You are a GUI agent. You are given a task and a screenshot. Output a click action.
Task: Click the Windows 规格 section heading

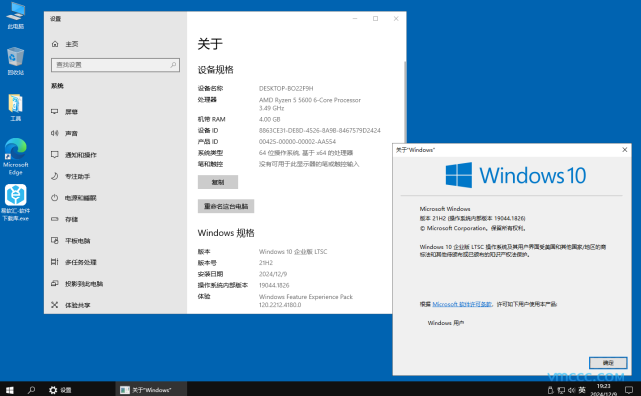pos(226,233)
